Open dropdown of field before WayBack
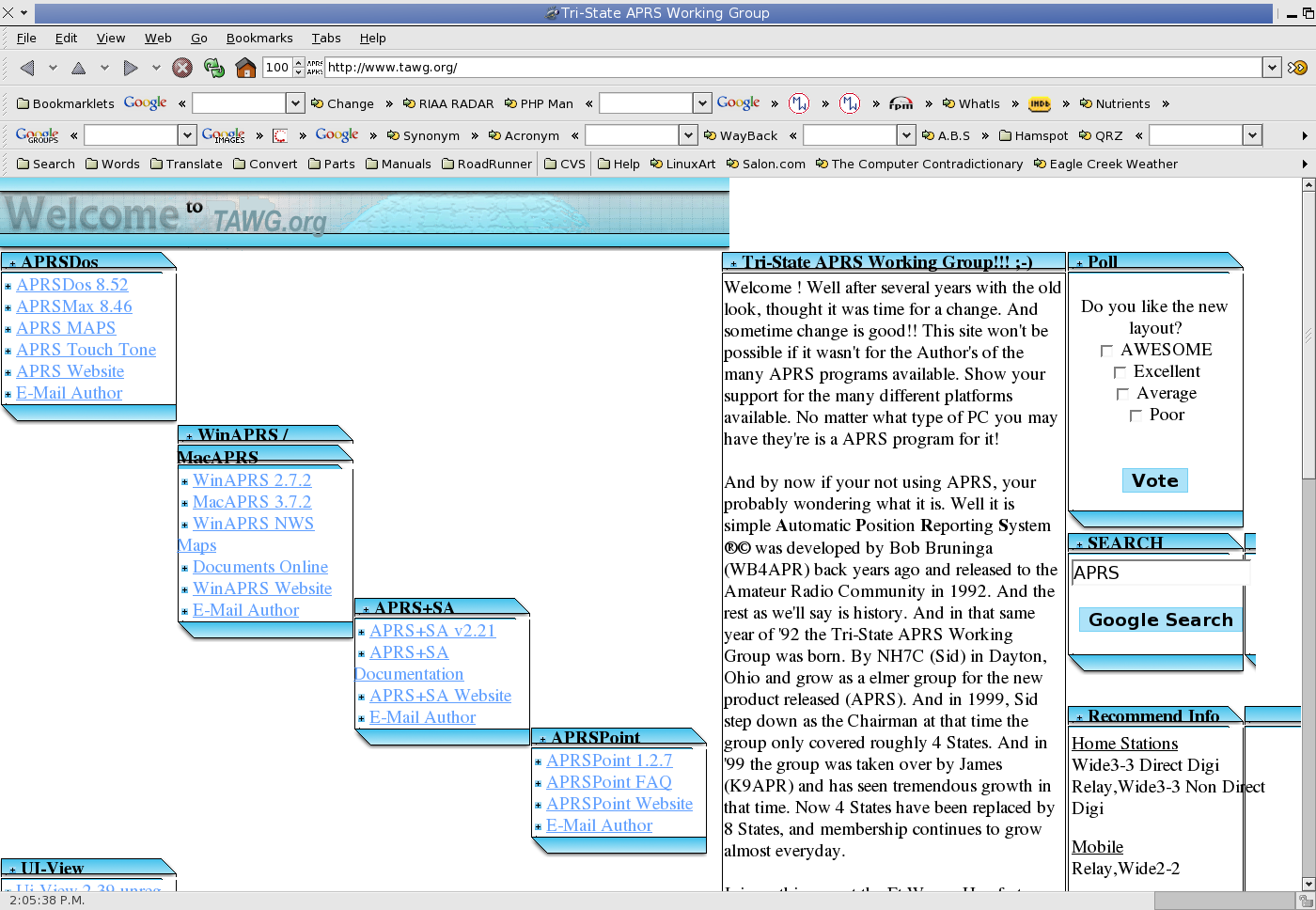 click(x=688, y=135)
